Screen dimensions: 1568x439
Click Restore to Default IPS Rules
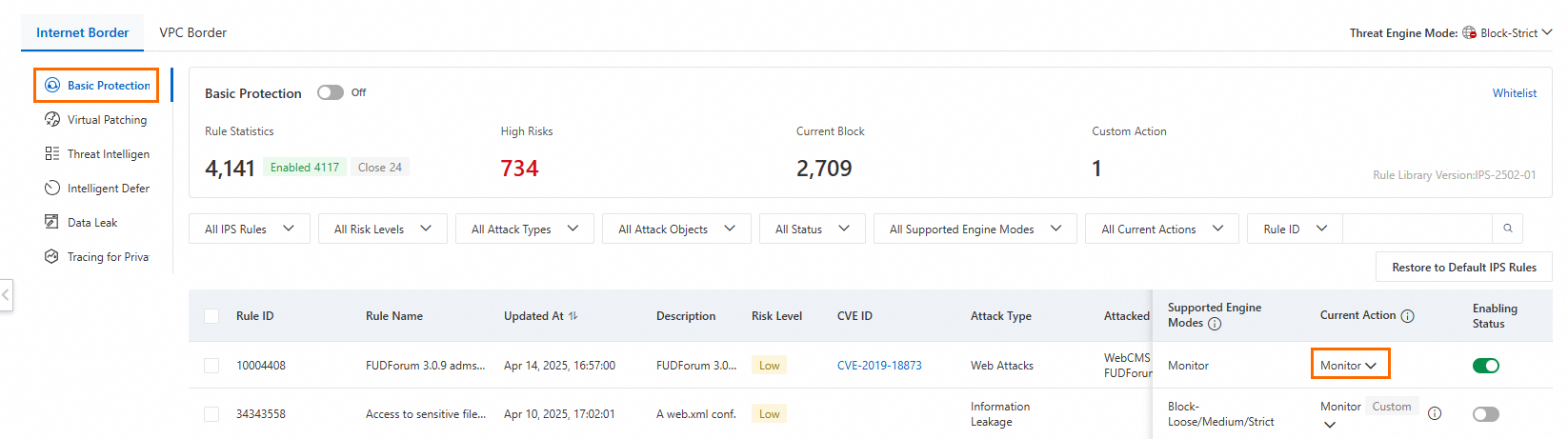click(x=1464, y=267)
